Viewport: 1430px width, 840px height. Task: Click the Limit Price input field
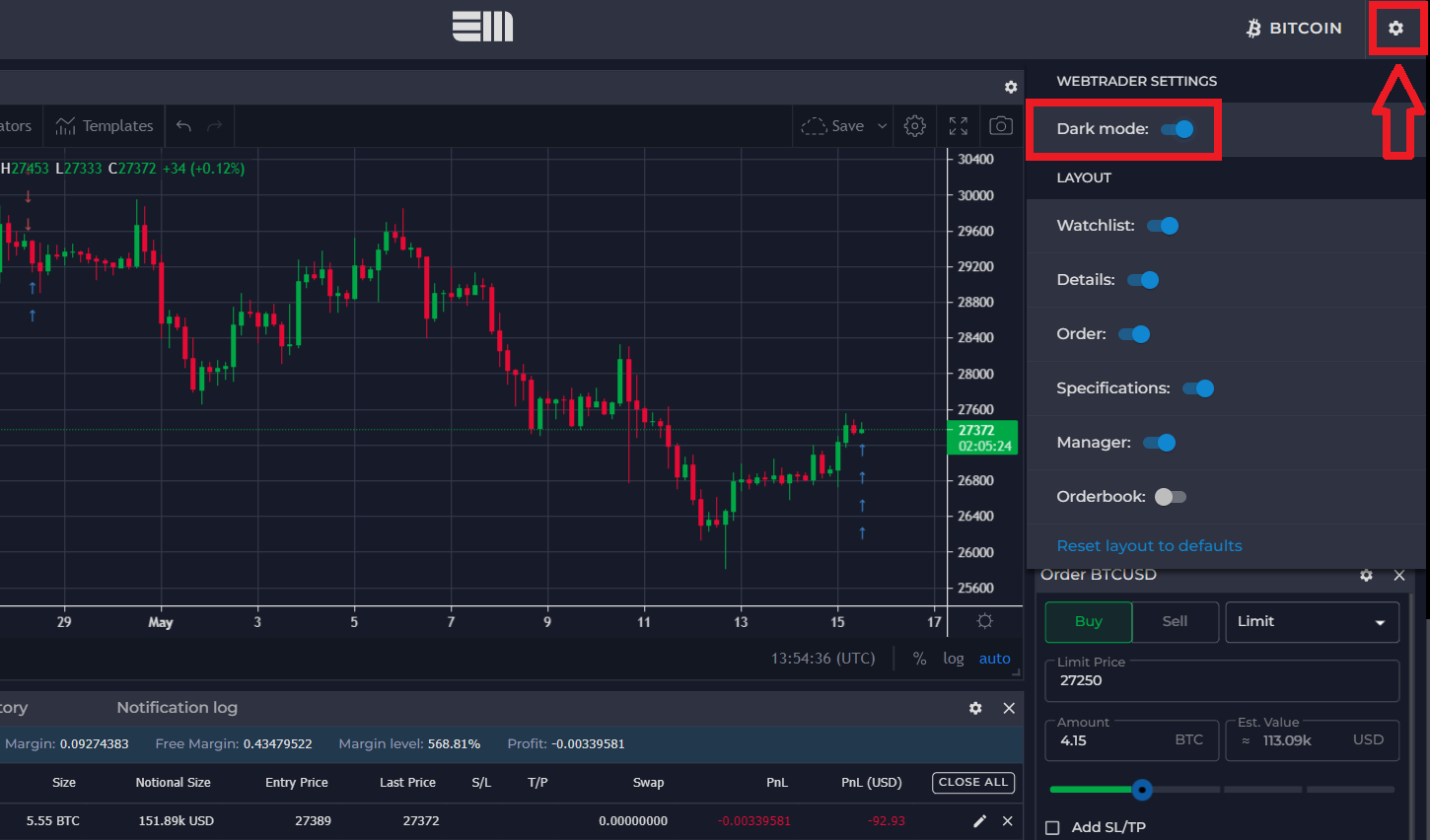tap(1222, 680)
